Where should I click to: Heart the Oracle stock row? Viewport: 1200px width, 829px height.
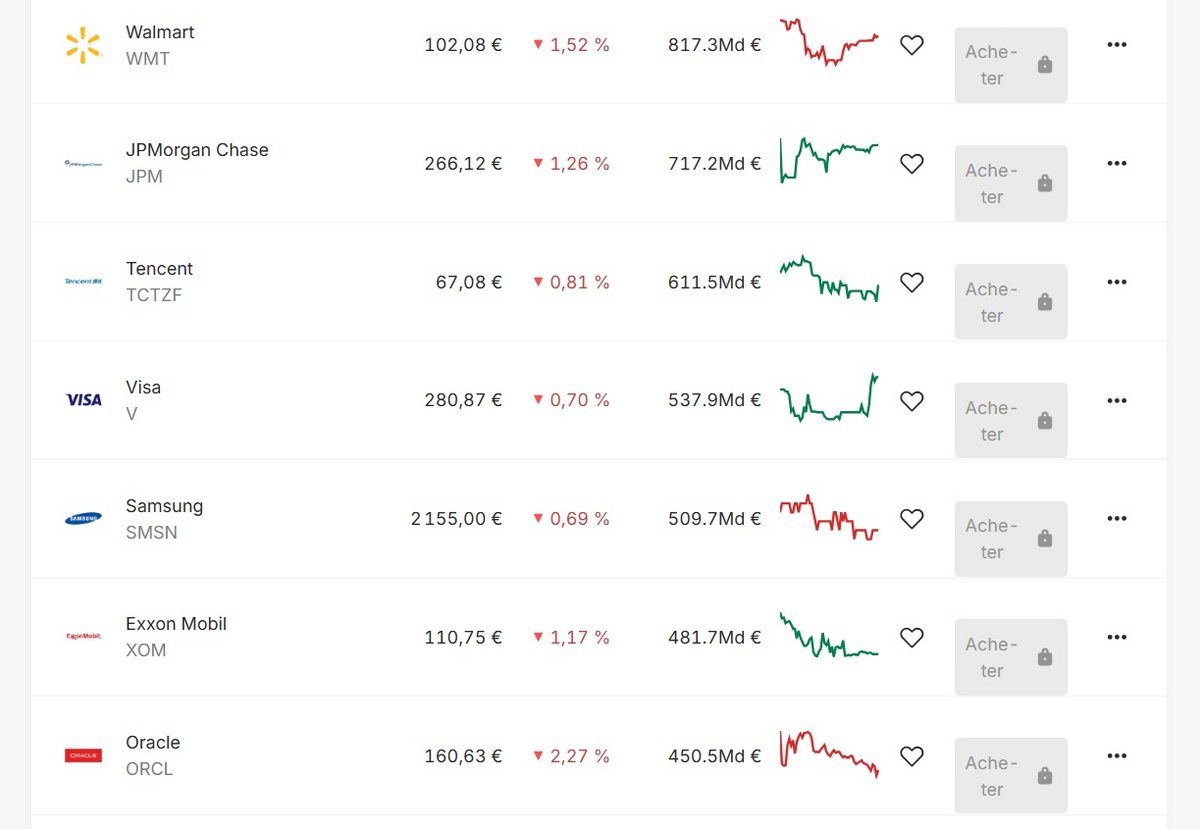[x=911, y=756]
